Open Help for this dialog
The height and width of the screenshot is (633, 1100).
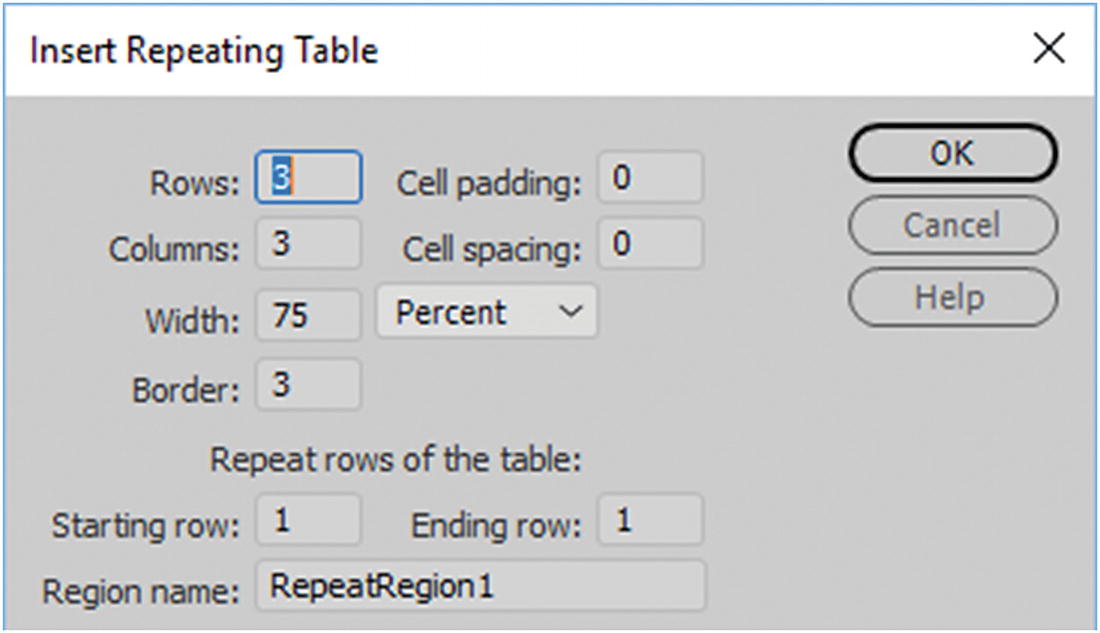click(952, 297)
